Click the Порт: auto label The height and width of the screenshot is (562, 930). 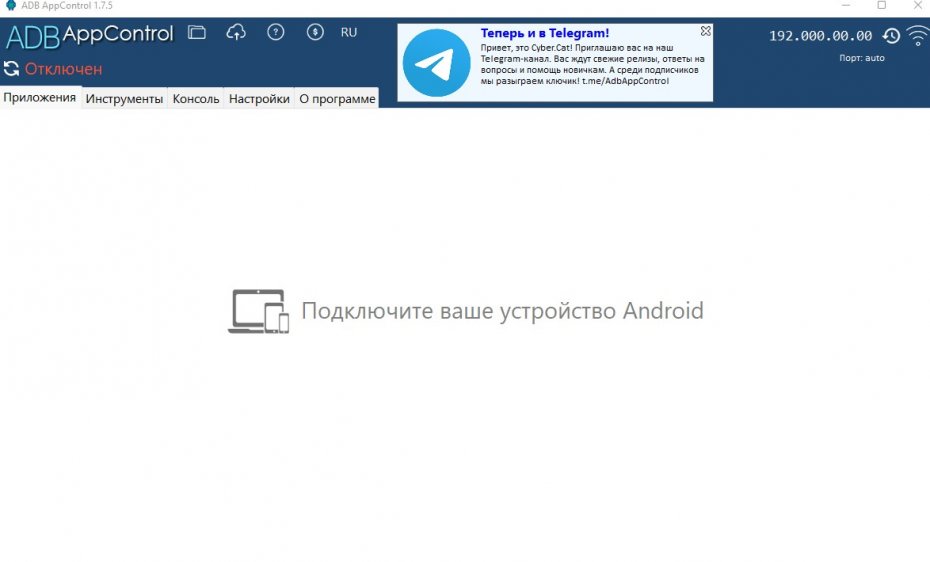(x=862, y=58)
